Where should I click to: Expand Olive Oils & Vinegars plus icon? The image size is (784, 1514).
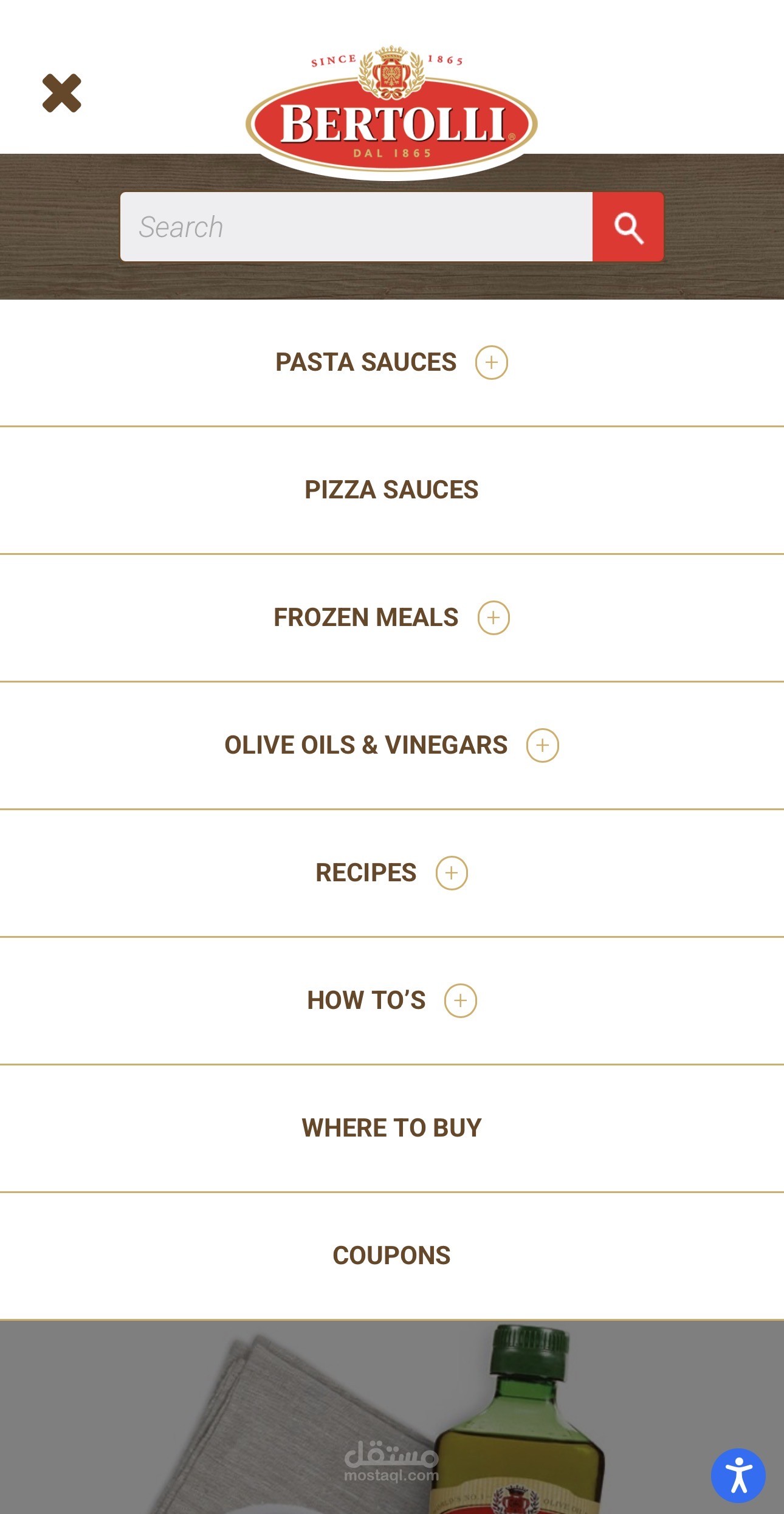[542, 746]
